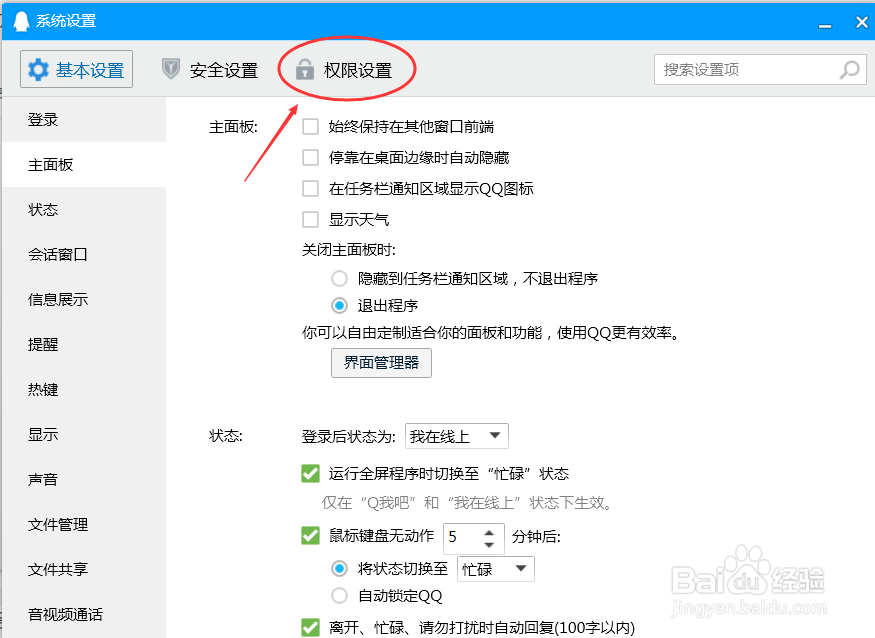Click the 界面管理器 button
Viewport: 875px width, 638px height.
coord(381,364)
